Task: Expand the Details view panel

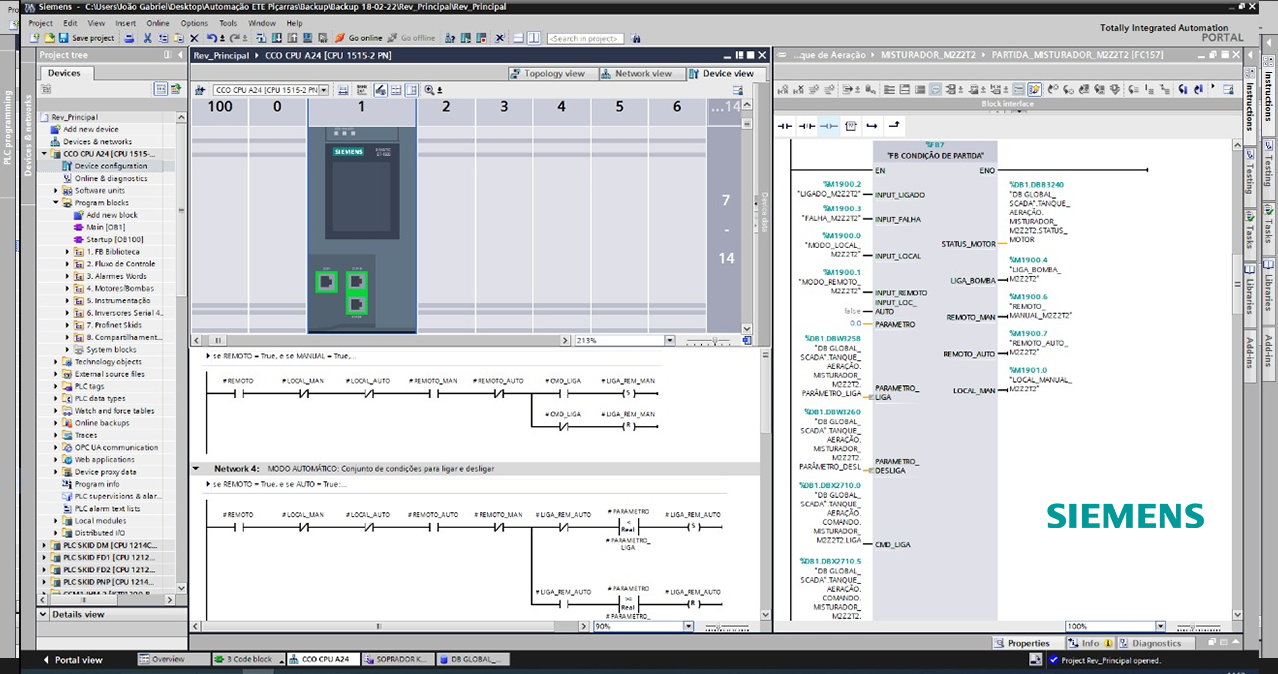Action: click(45, 614)
